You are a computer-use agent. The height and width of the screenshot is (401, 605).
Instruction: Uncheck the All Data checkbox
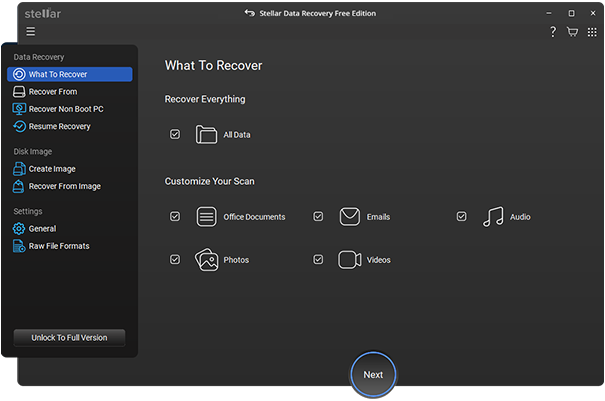click(x=175, y=134)
